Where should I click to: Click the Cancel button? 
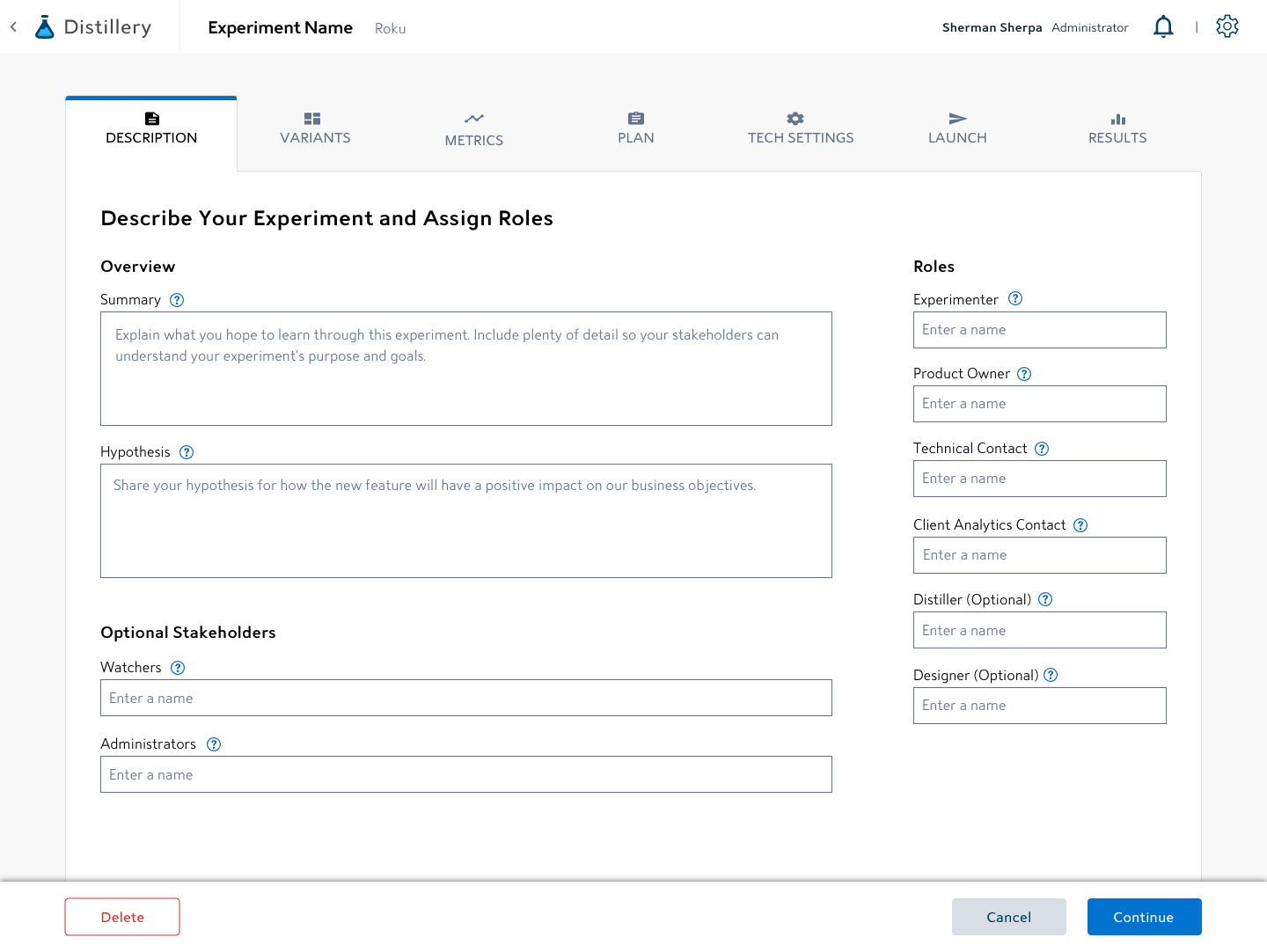(1009, 917)
